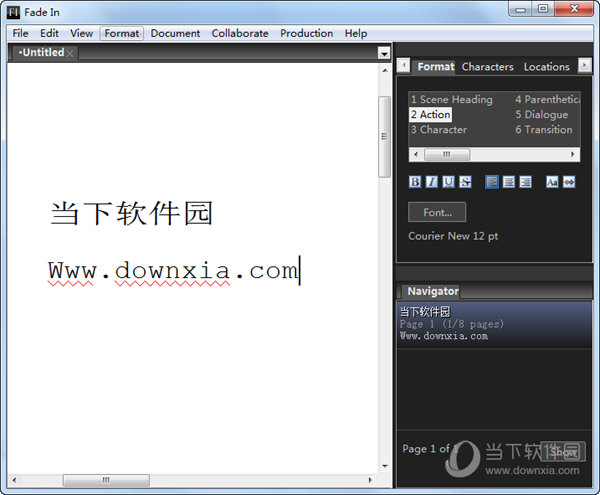Toggle Italic formatting button
Image resolution: width=600 pixels, height=495 pixels.
tap(432, 182)
